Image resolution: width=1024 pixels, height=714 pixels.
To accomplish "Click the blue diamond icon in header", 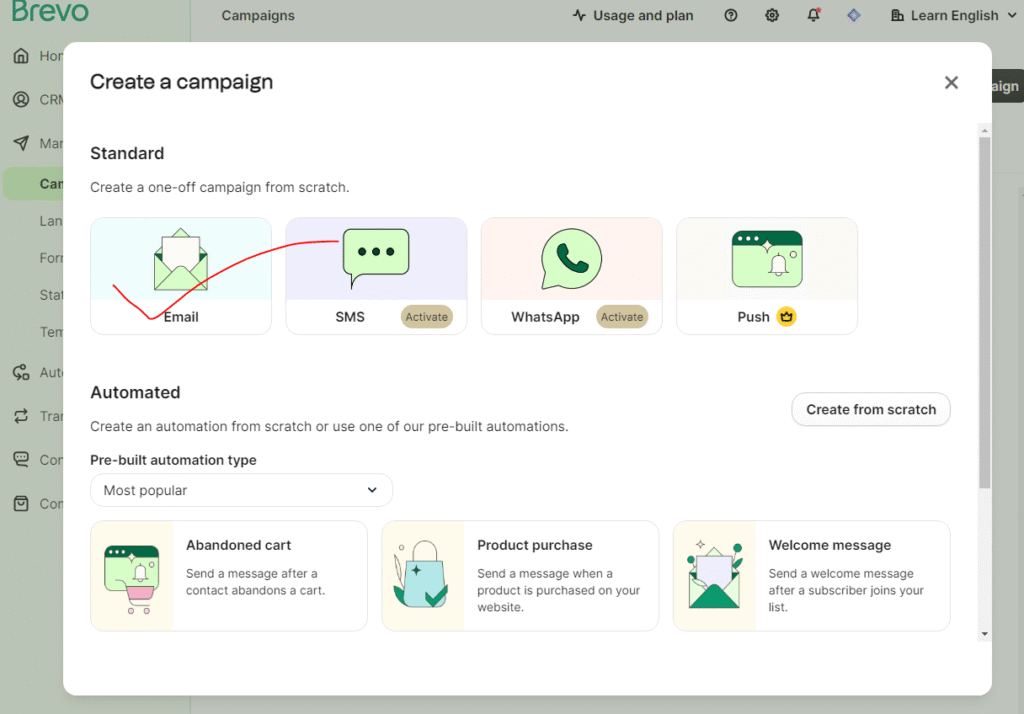I will (853, 15).
